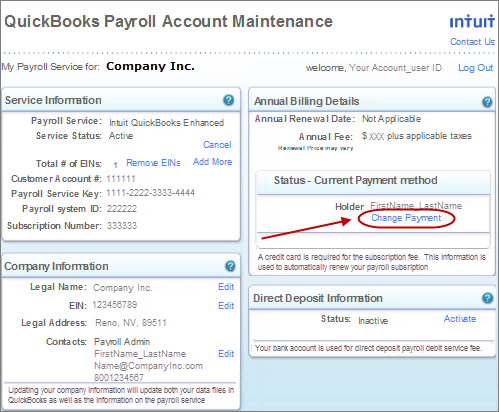Click phone number 8001234567
The image size is (499, 412).
[x=119, y=378]
